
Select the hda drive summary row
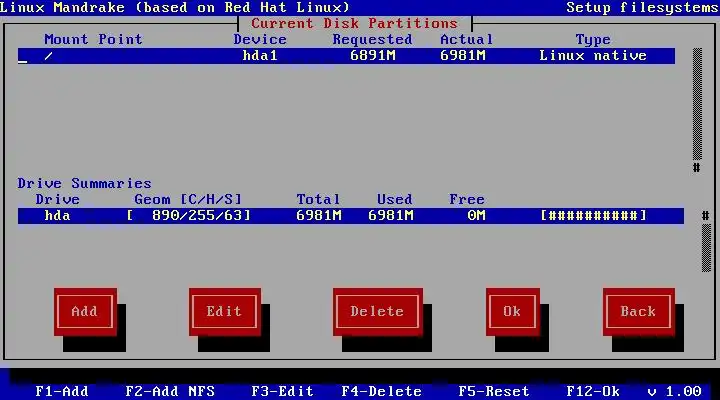[x=351, y=216]
